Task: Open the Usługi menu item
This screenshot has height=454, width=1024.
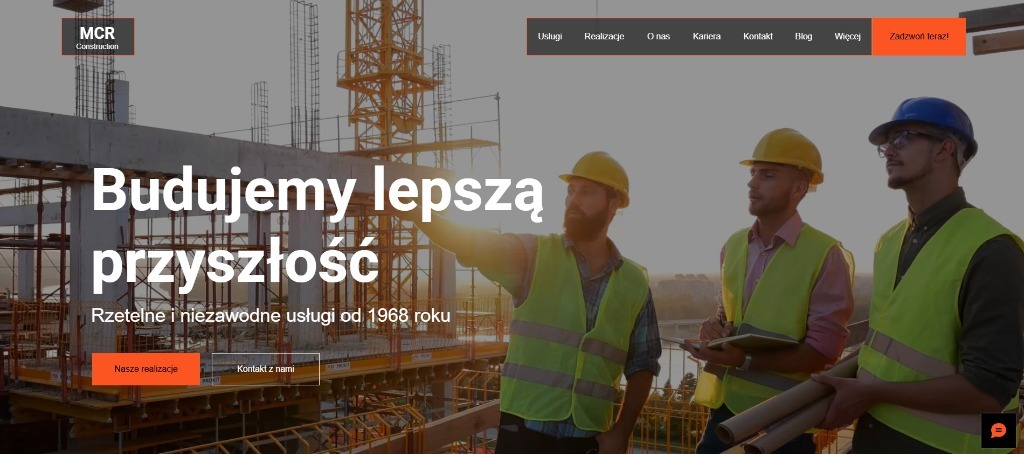Action: 550,37
